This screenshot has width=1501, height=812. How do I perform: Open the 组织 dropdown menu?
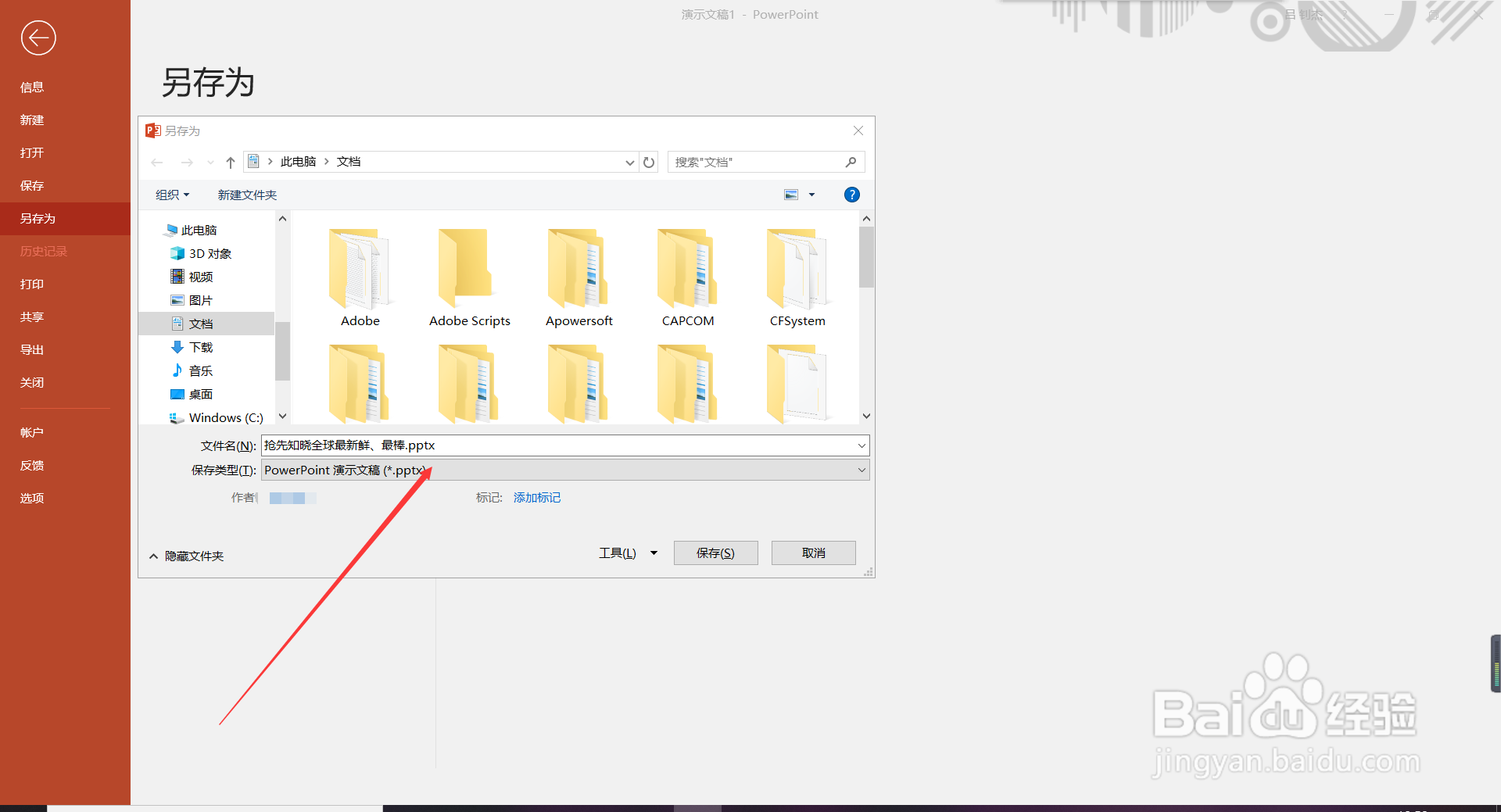172,195
